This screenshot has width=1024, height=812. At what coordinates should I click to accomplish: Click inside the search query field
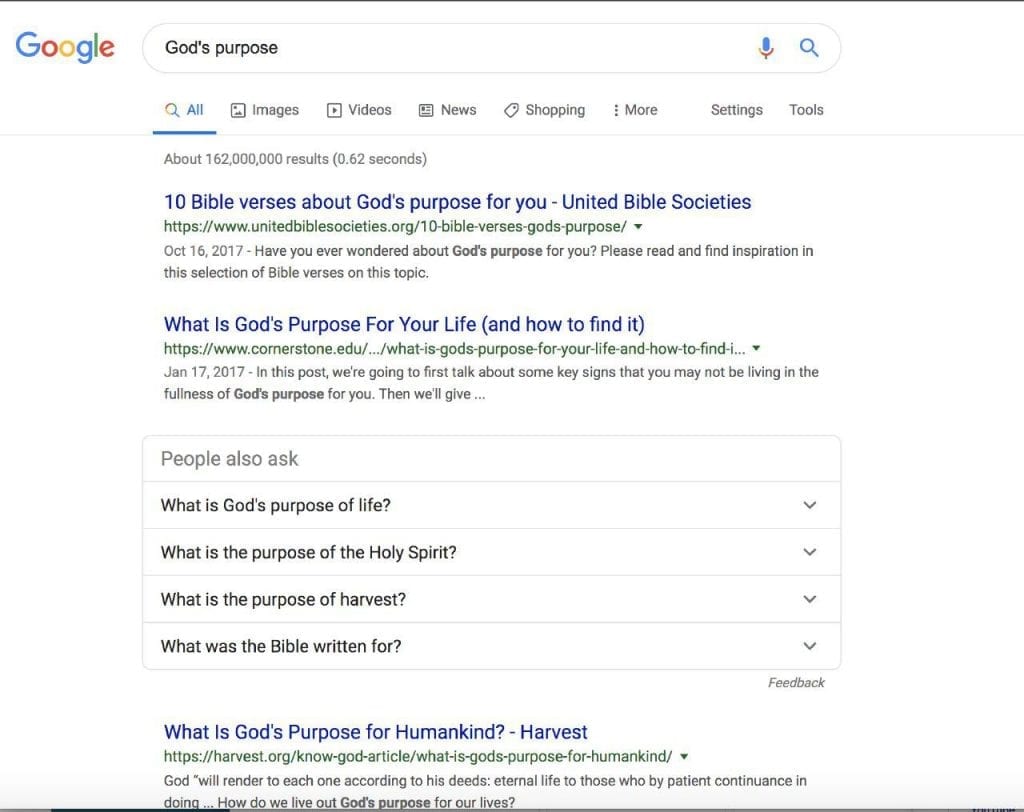(400, 47)
